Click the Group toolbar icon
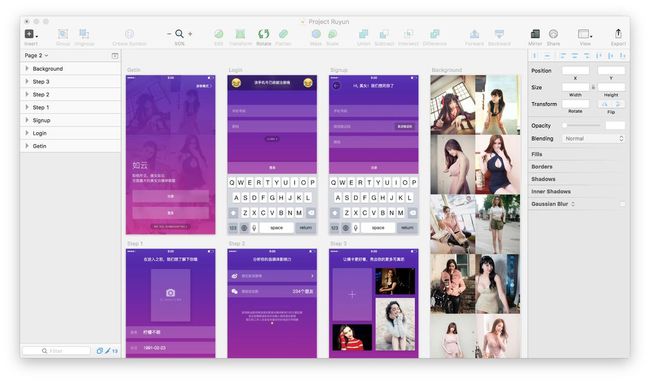This screenshot has width=650, height=382. coord(63,34)
